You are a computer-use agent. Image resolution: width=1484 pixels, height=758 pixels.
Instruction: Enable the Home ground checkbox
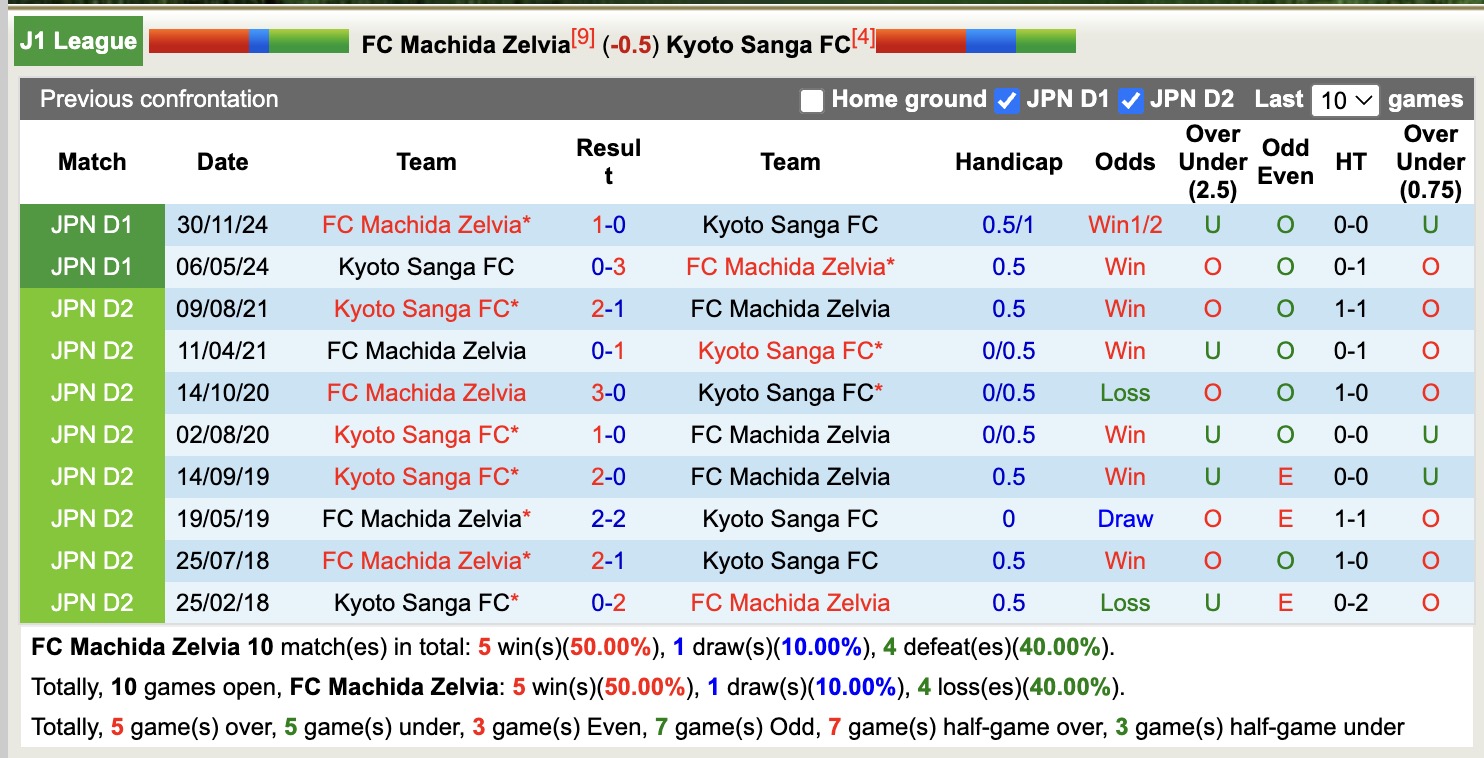(810, 100)
